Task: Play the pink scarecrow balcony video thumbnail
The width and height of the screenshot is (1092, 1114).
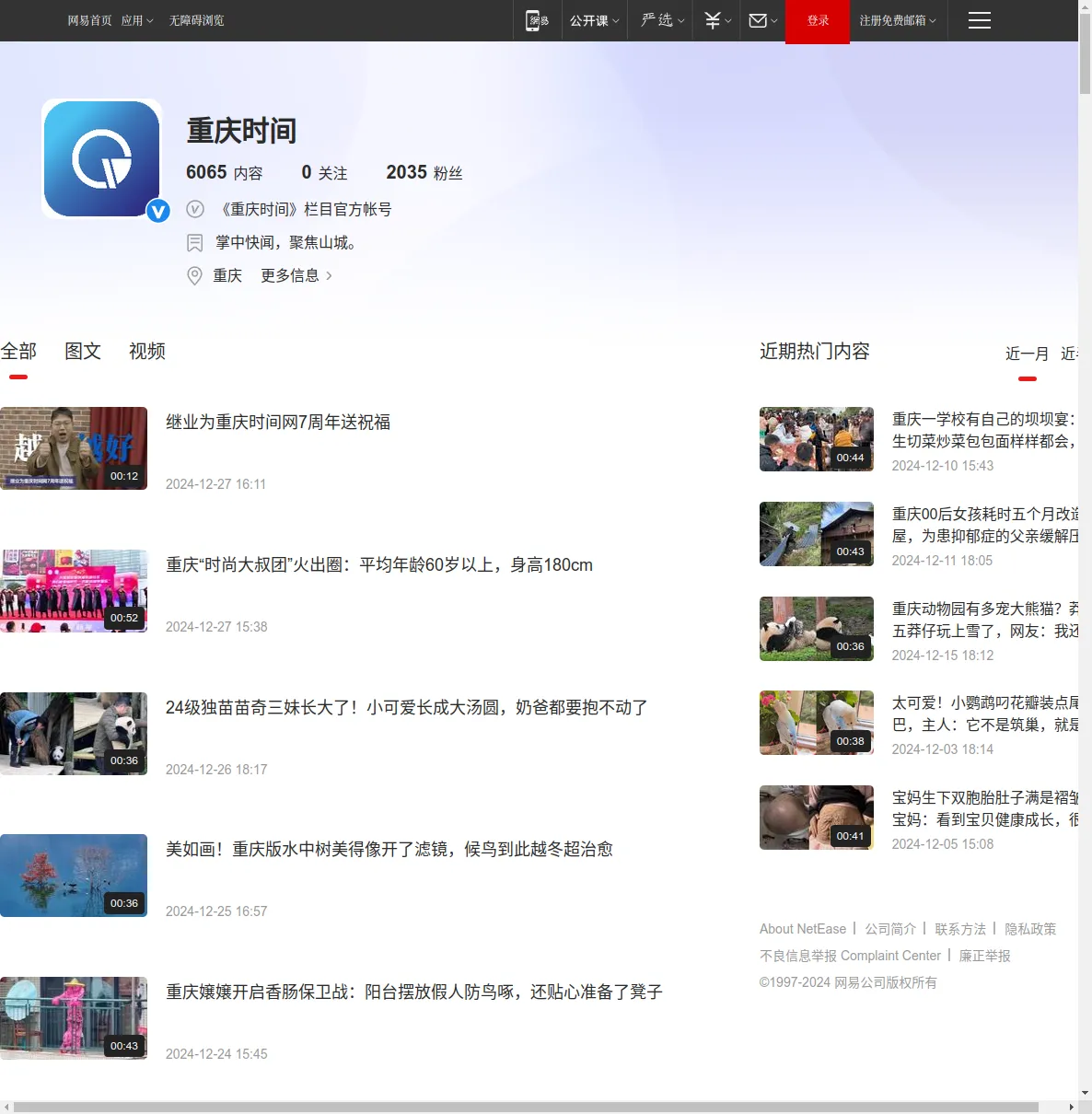Action: (74, 1018)
